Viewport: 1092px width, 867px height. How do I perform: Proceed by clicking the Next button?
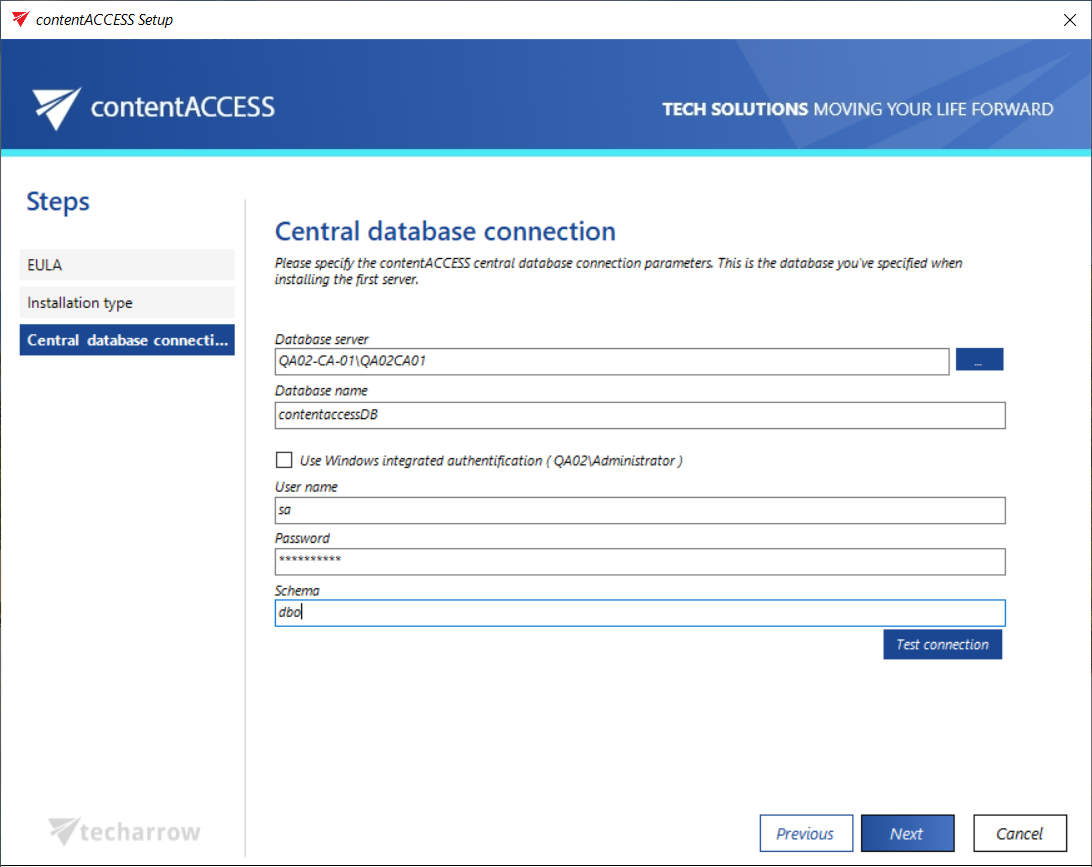coord(907,834)
